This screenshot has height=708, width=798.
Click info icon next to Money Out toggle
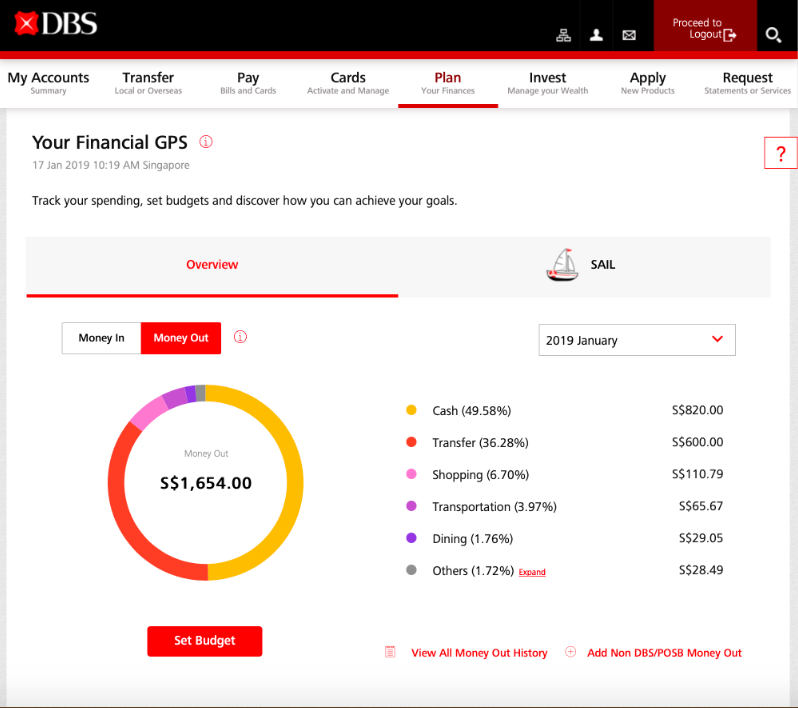240,337
